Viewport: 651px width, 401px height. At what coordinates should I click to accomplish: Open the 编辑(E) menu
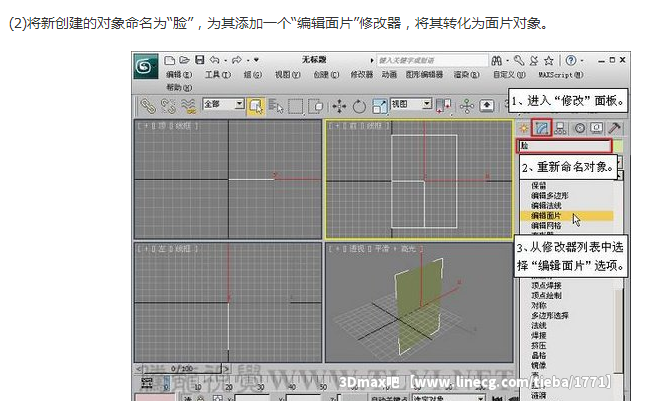[179, 75]
